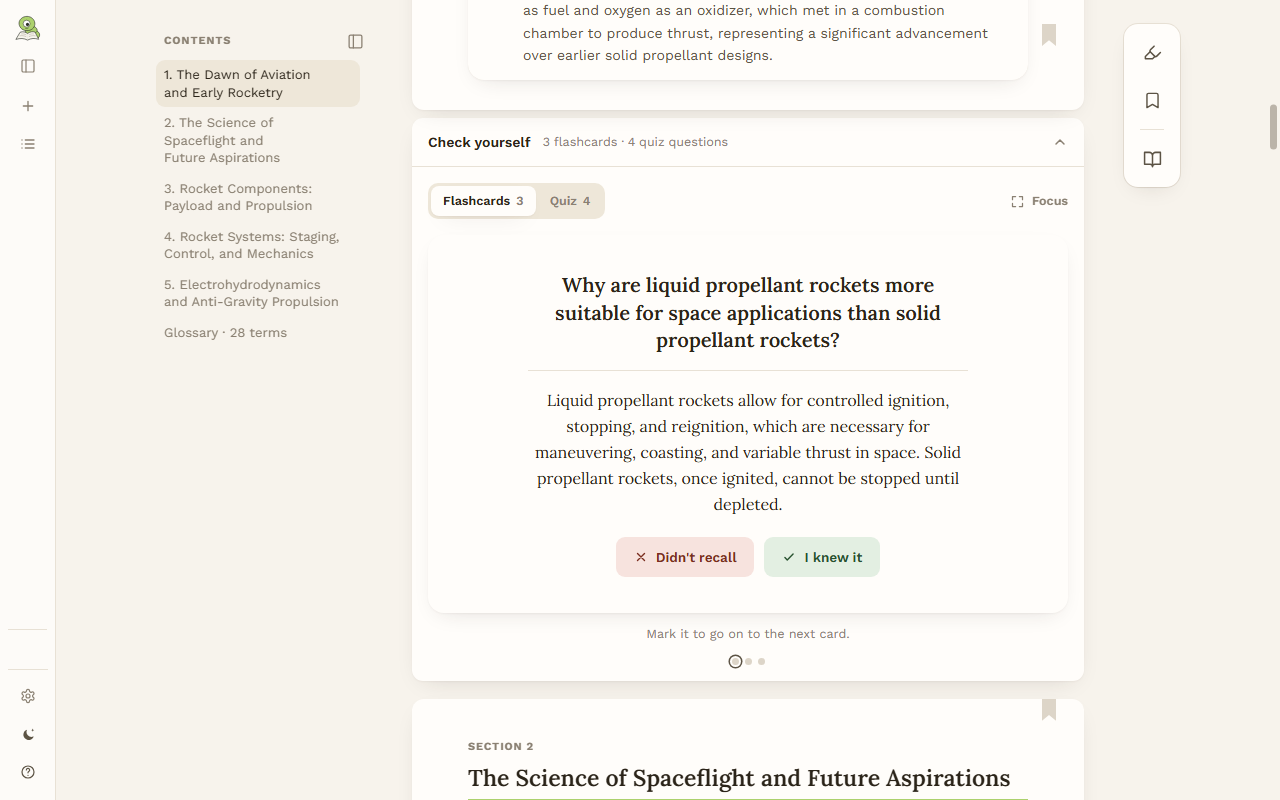Select second flashcard pagination dot
Image resolution: width=1280 pixels, height=800 pixels.
[749, 661]
